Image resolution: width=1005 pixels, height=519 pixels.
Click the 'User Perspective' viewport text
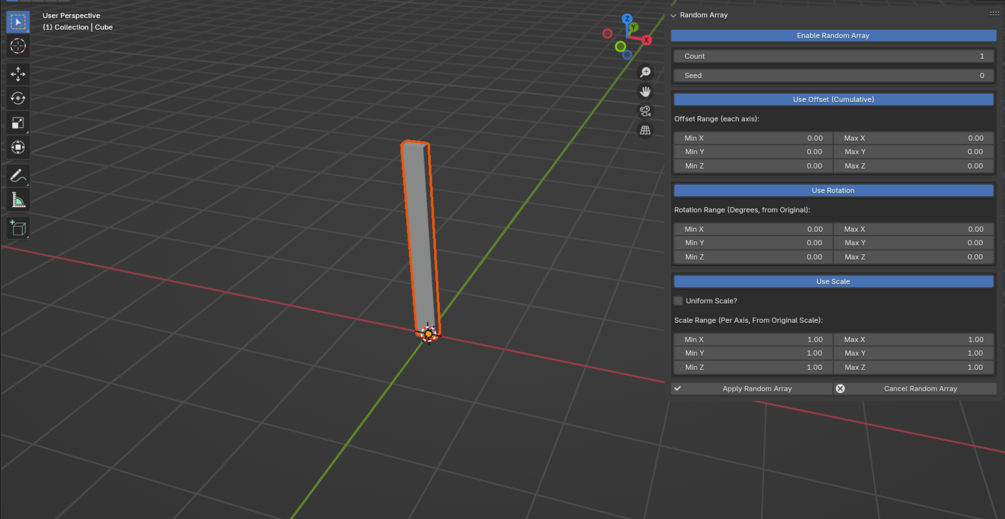click(71, 15)
